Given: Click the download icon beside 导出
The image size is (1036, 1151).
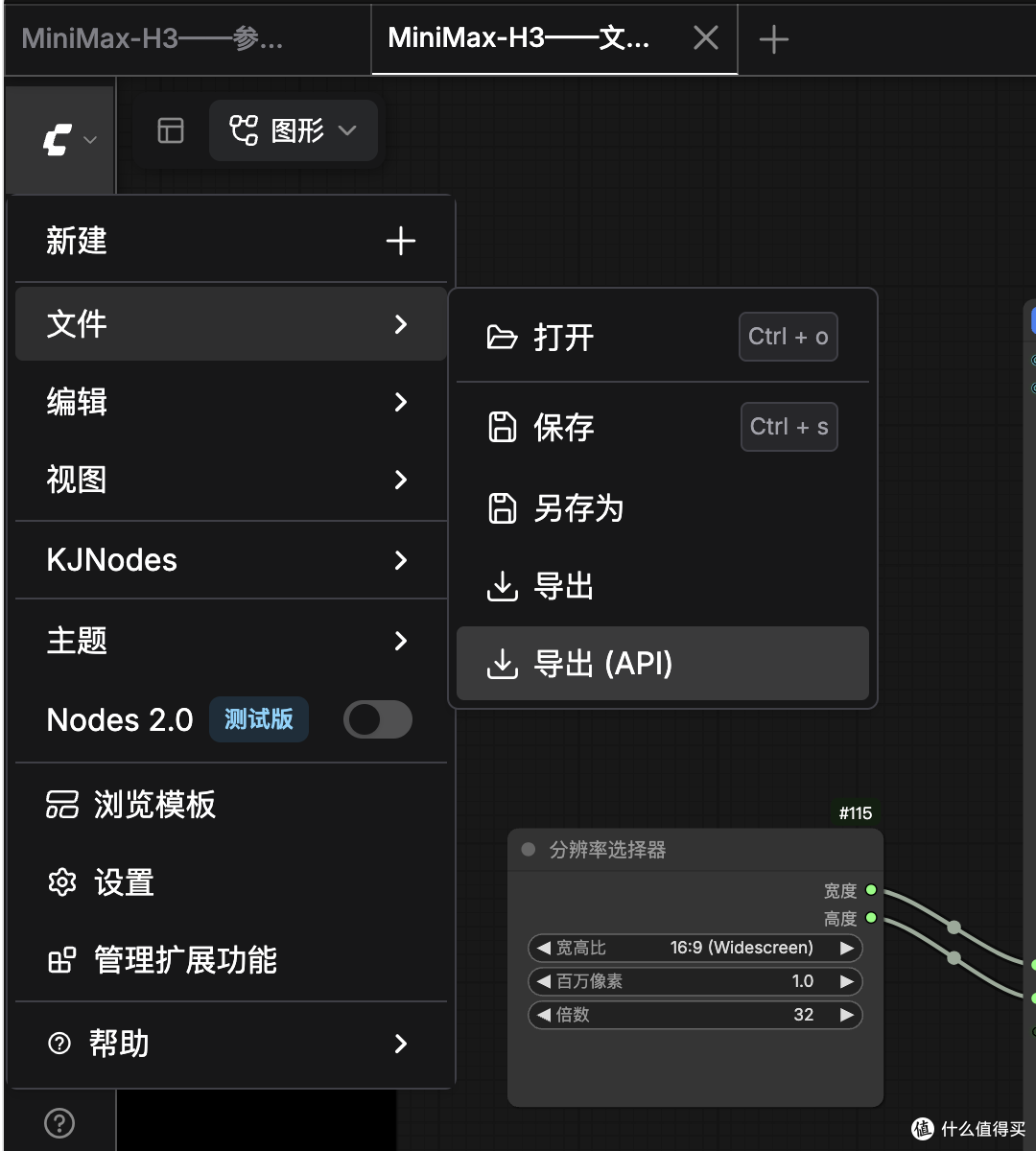Looking at the screenshot, I should coord(503,586).
